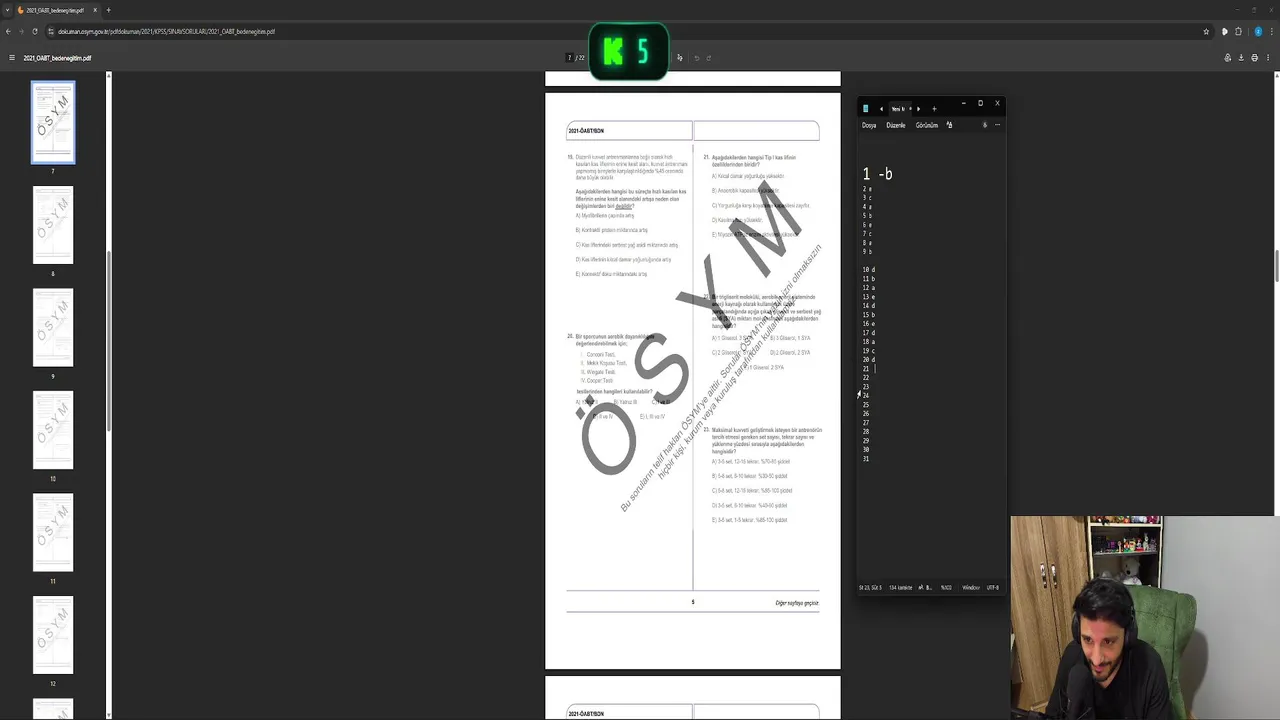
Task: Click 'Diğer sayfaya geçiniz' text on page
Action: click(797, 603)
